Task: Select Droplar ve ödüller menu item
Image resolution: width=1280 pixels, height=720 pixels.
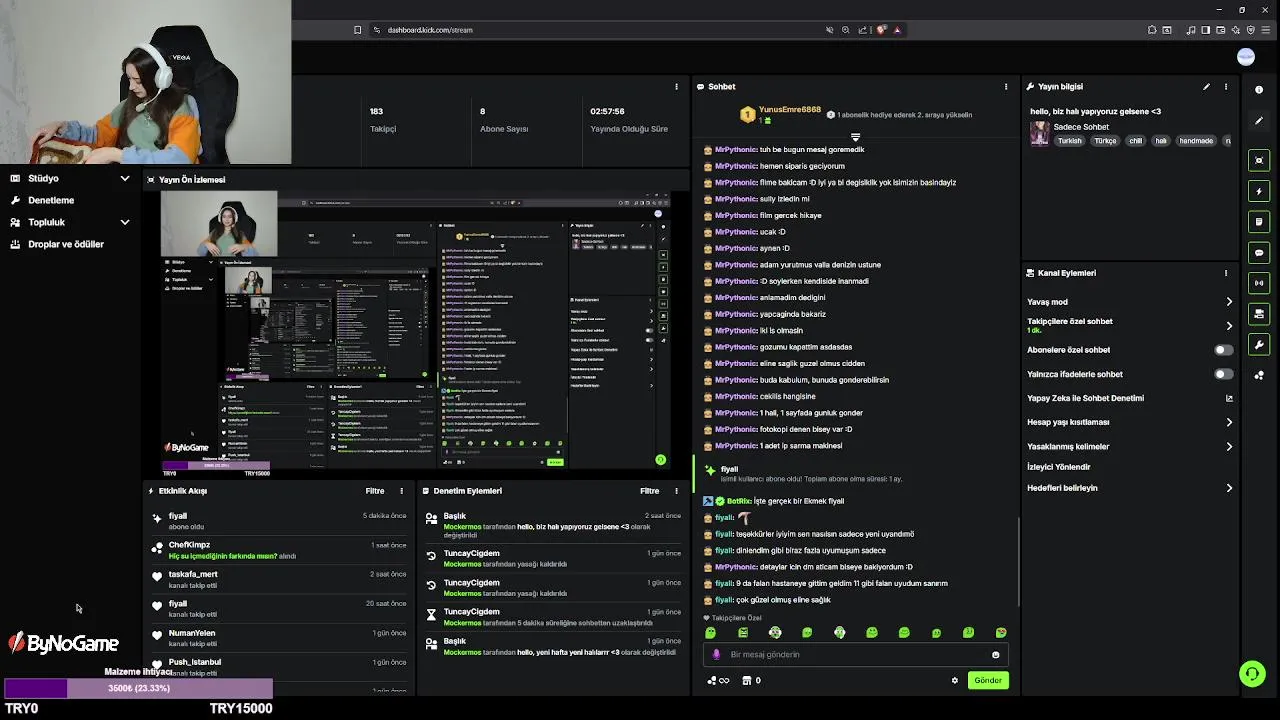Action: (66, 245)
